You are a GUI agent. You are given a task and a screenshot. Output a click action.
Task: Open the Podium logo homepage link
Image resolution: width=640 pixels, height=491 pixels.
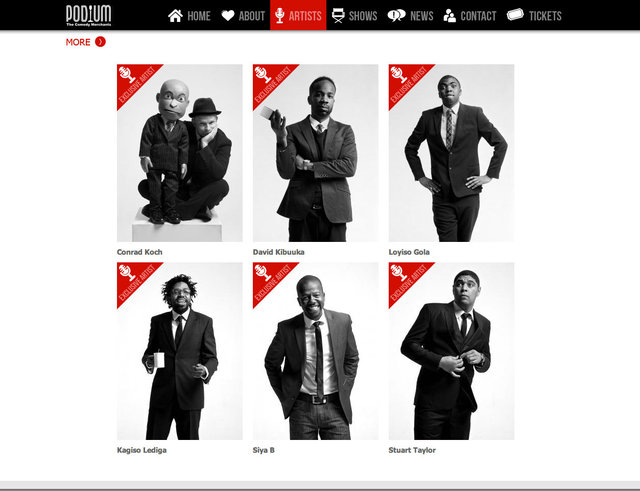point(89,16)
